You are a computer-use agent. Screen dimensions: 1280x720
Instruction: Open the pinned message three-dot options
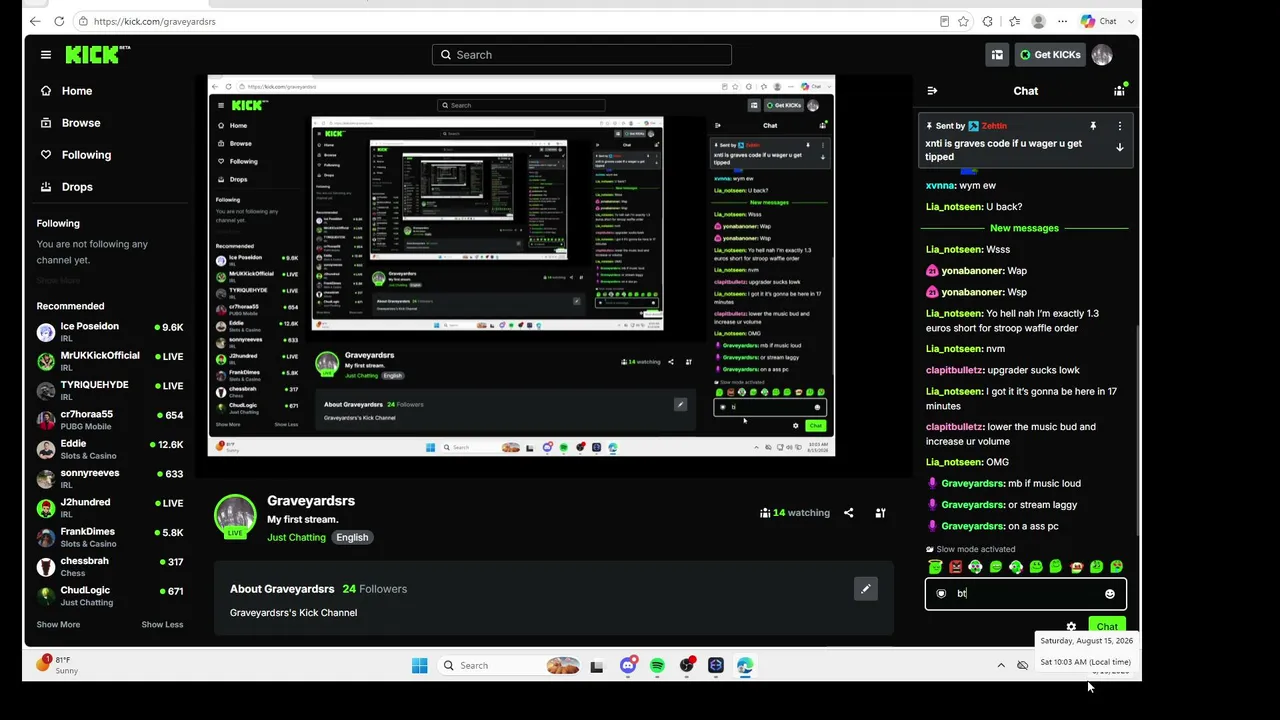pyautogui.click(x=1119, y=126)
